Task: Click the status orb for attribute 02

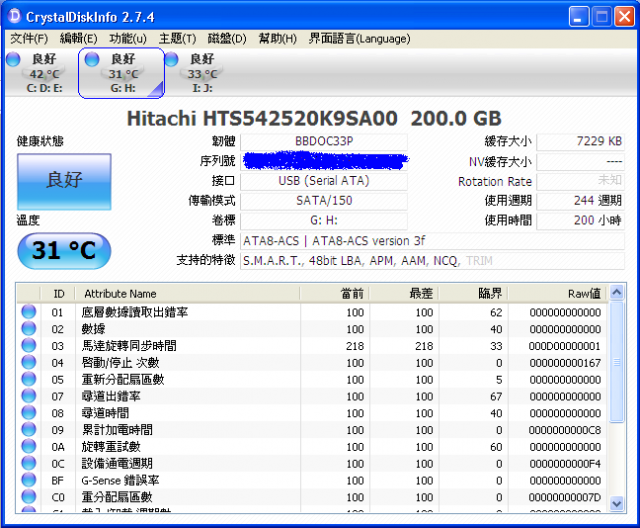Action: point(29,328)
